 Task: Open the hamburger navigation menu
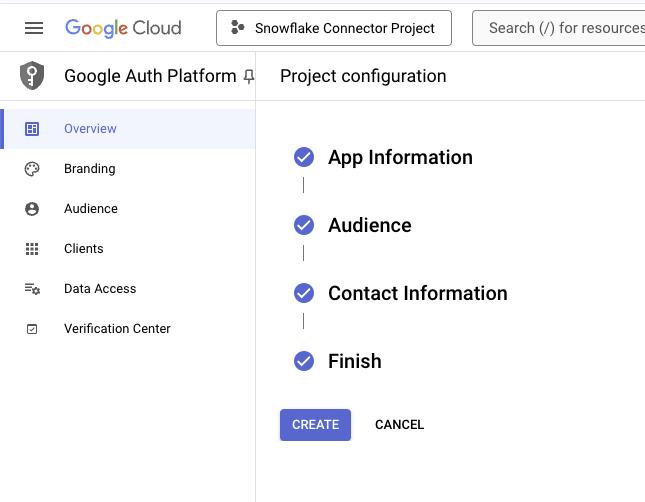pyautogui.click(x=34, y=28)
